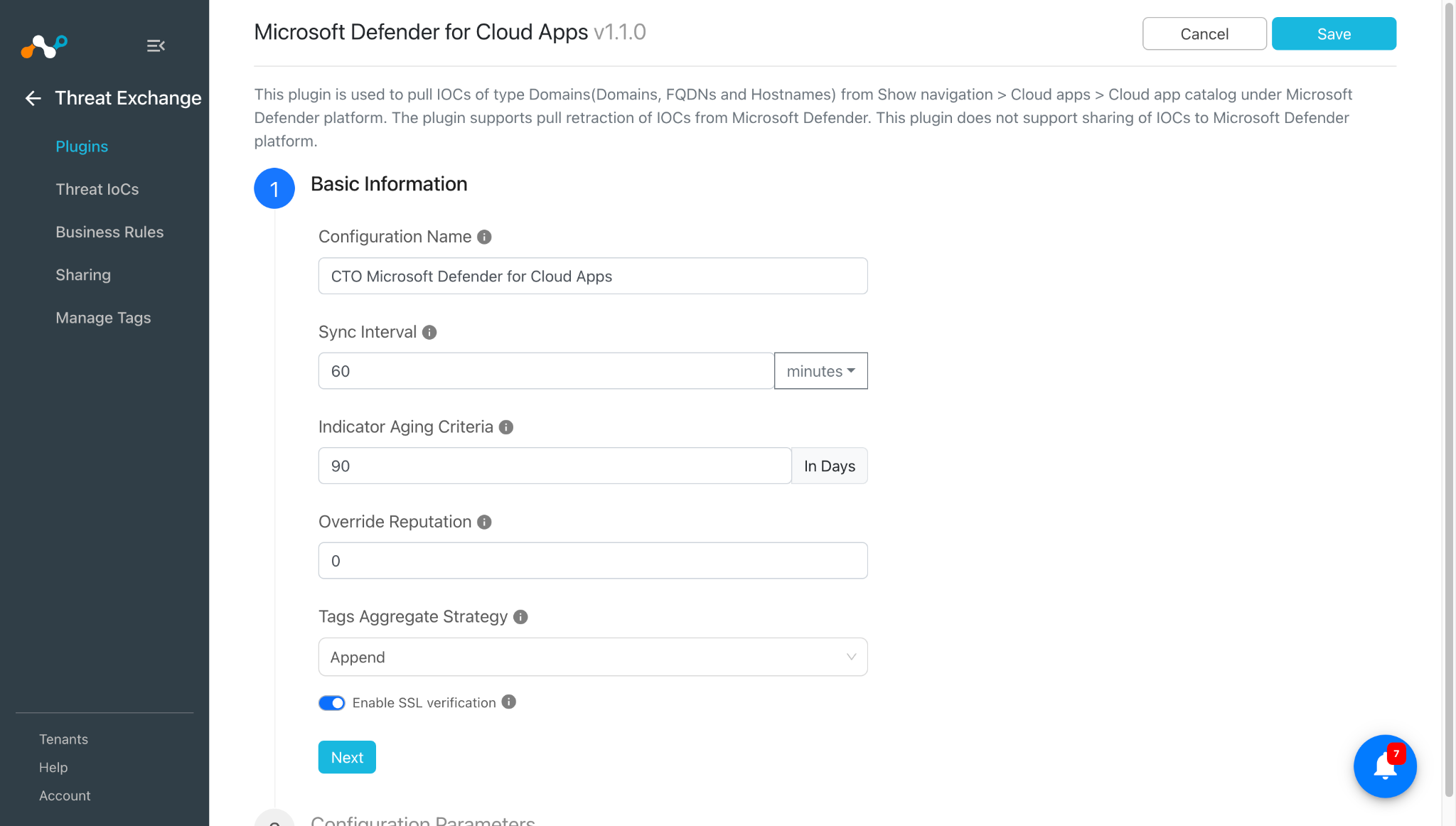Open the Plugins section

click(82, 146)
